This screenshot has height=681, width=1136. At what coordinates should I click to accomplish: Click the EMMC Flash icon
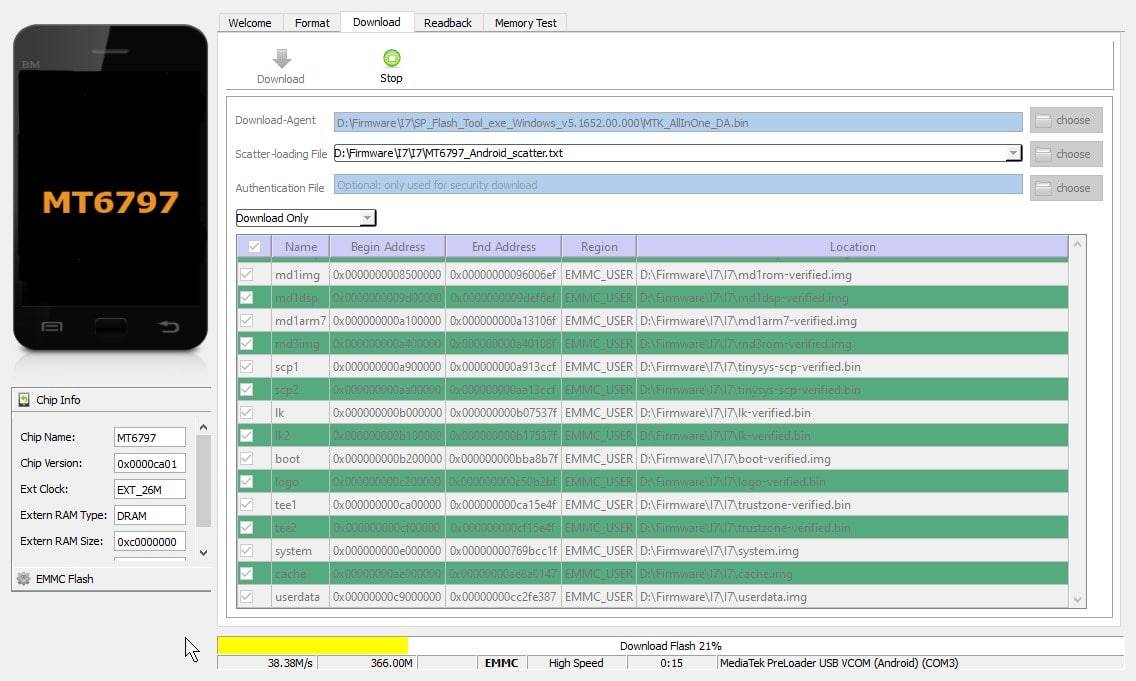pos(22,578)
